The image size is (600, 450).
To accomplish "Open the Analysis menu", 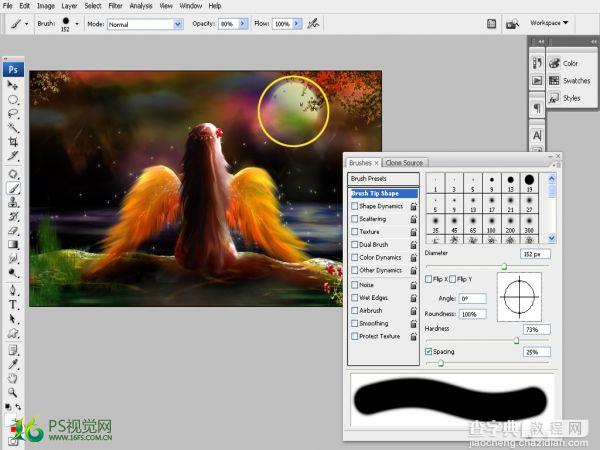I will [x=141, y=6].
